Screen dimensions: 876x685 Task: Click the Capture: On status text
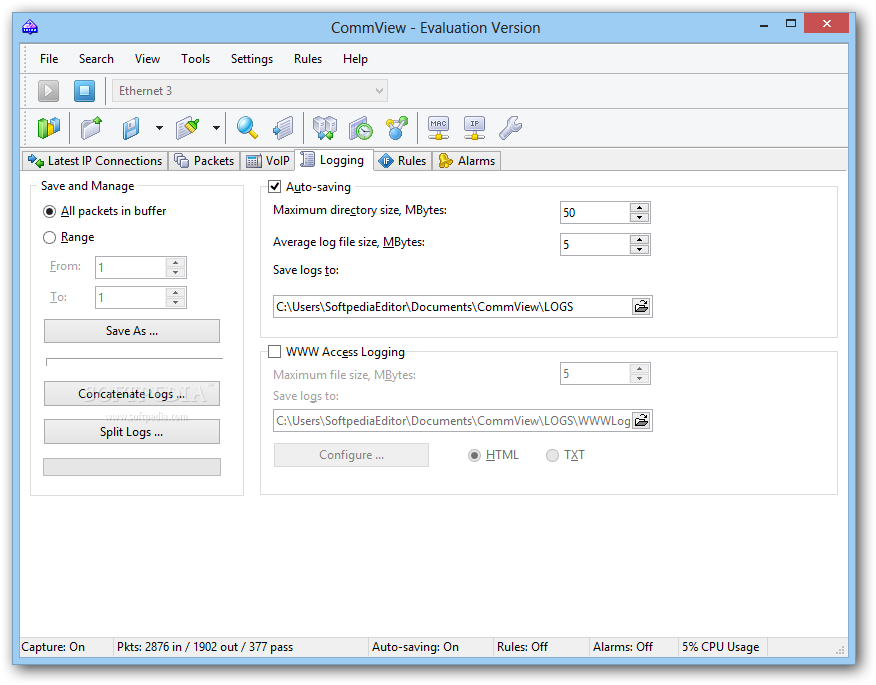53,646
